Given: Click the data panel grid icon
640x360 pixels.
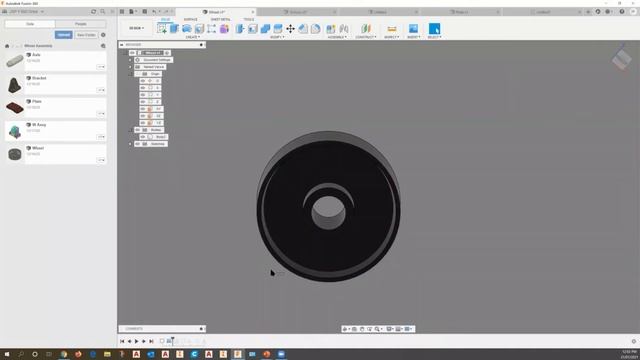Looking at the screenshot, I should point(122,12).
